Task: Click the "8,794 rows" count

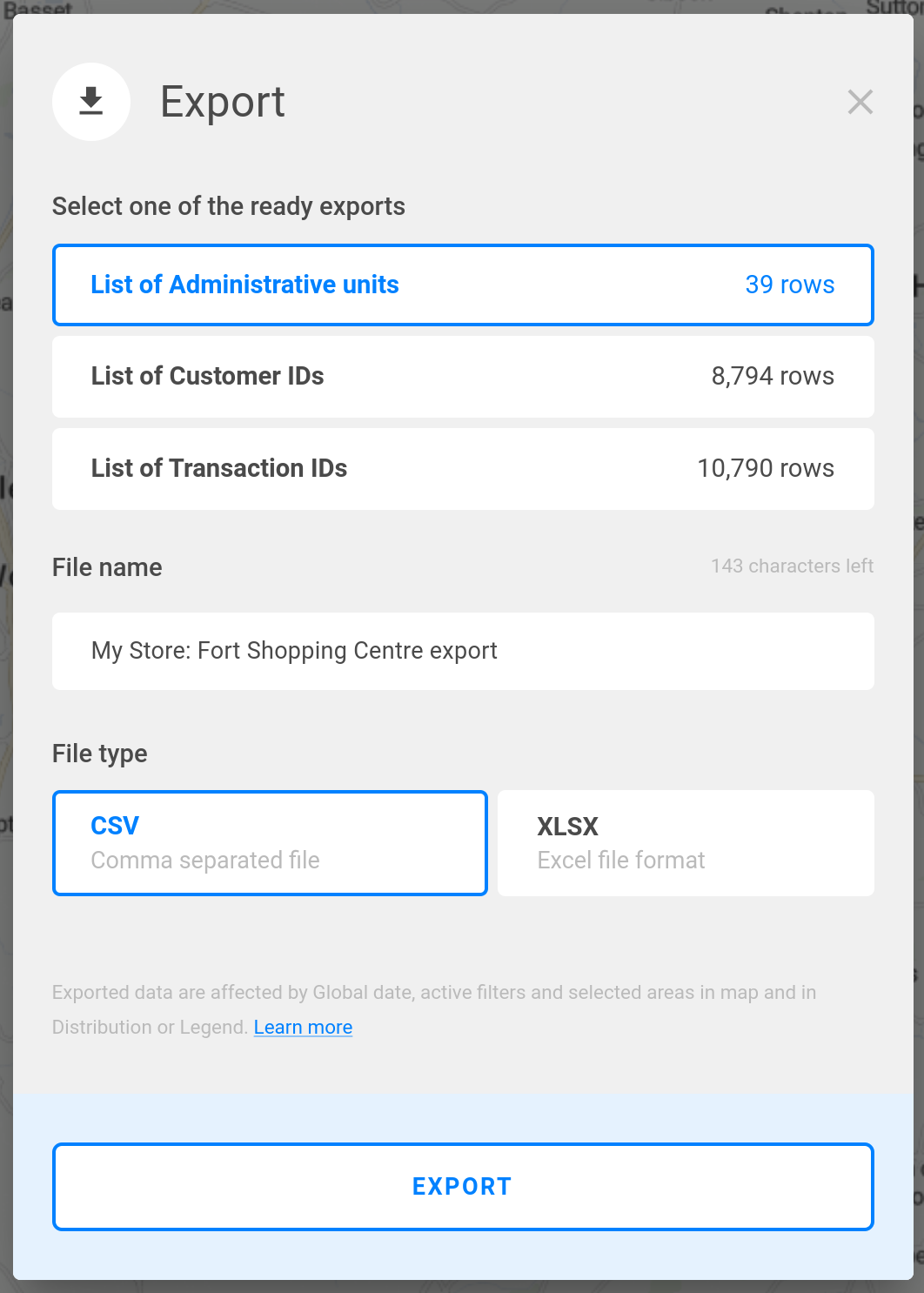Action: pos(773,376)
